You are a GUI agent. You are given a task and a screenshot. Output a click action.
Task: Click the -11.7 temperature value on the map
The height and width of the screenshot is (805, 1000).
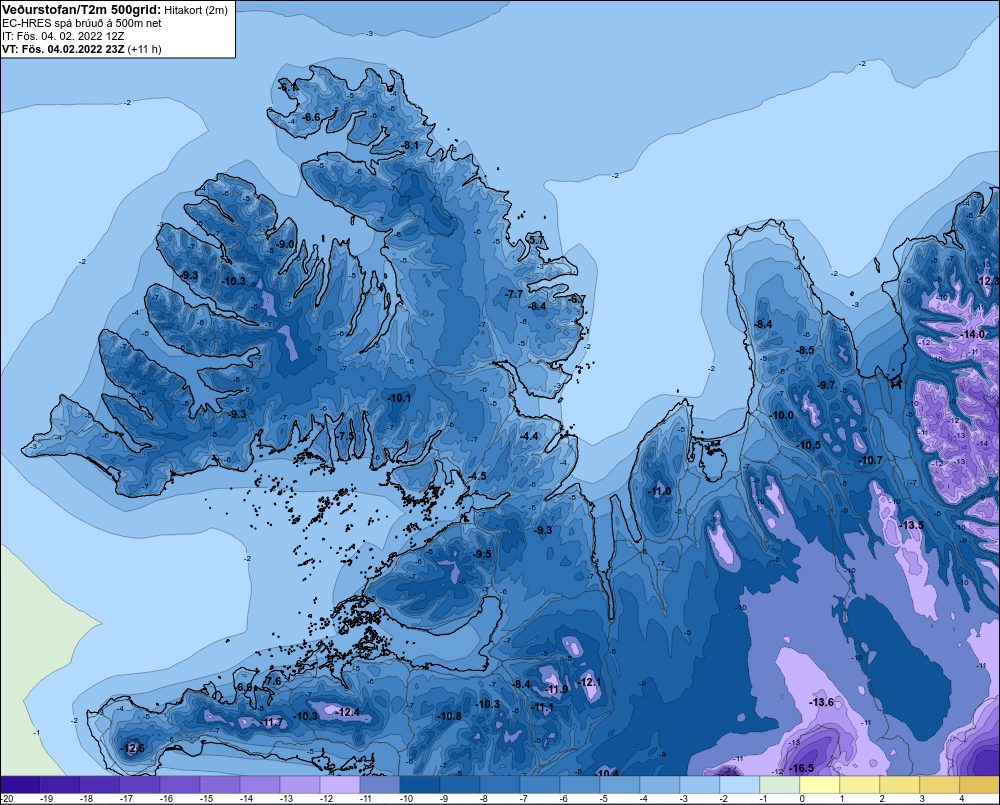(x=272, y=722)
